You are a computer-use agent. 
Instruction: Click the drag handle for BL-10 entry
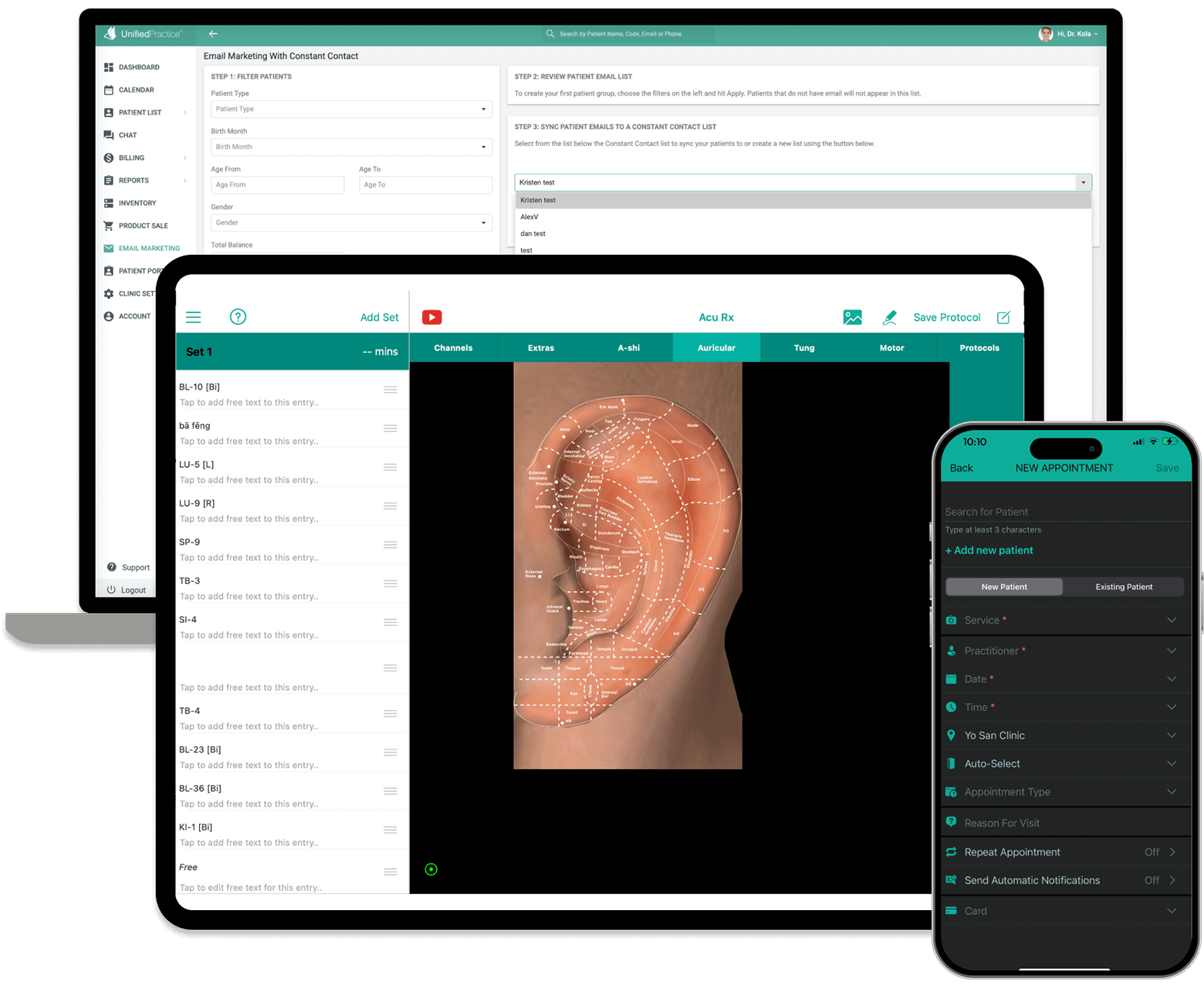coord(391,390)
